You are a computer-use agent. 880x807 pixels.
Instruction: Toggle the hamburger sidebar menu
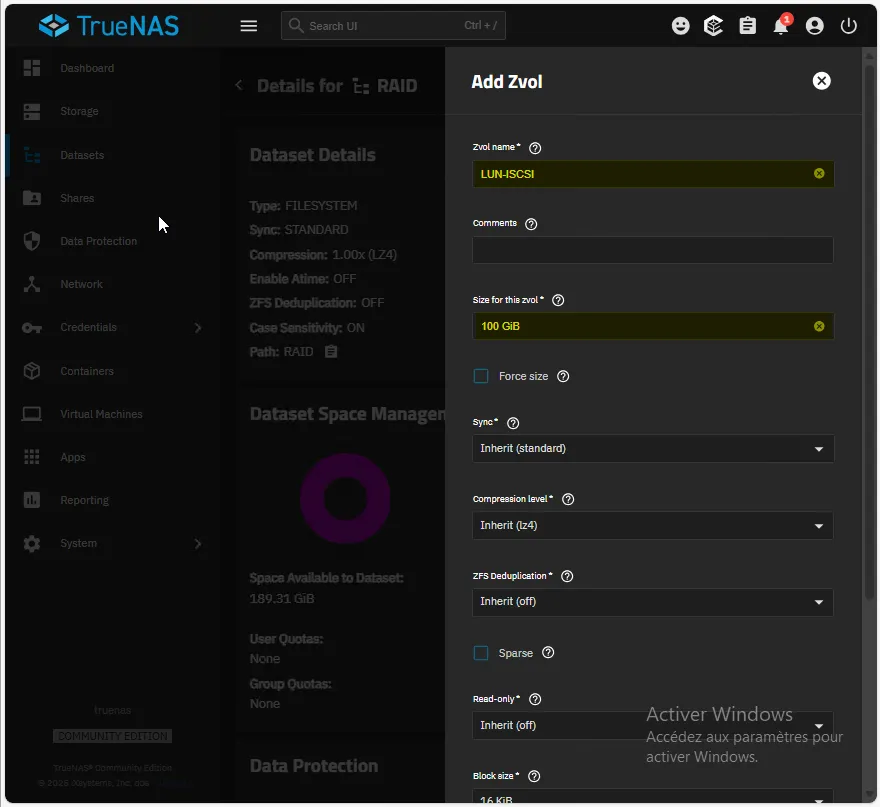click(x=249, y=26)
